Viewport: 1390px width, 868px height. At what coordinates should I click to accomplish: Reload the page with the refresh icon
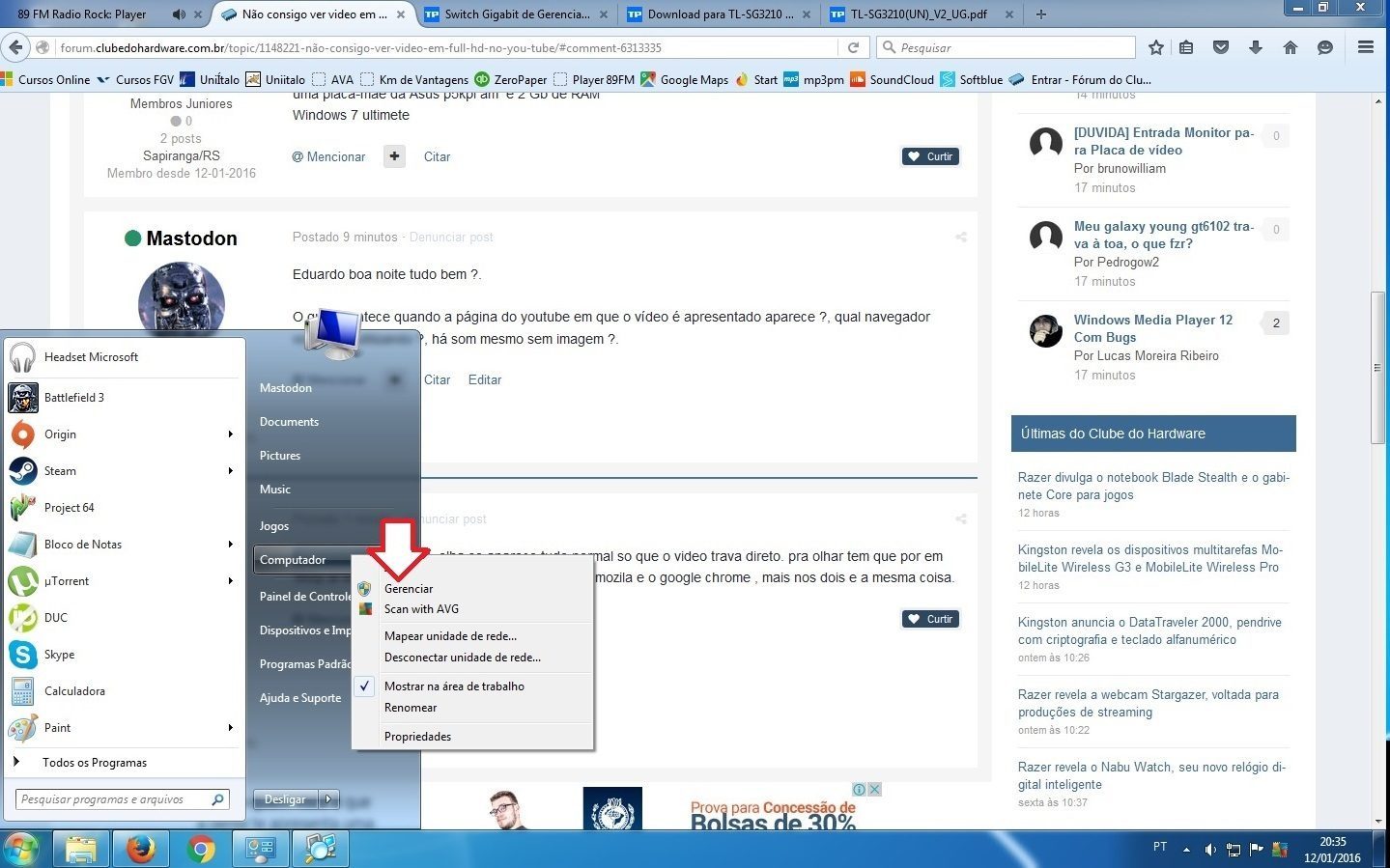coord(853,47)
